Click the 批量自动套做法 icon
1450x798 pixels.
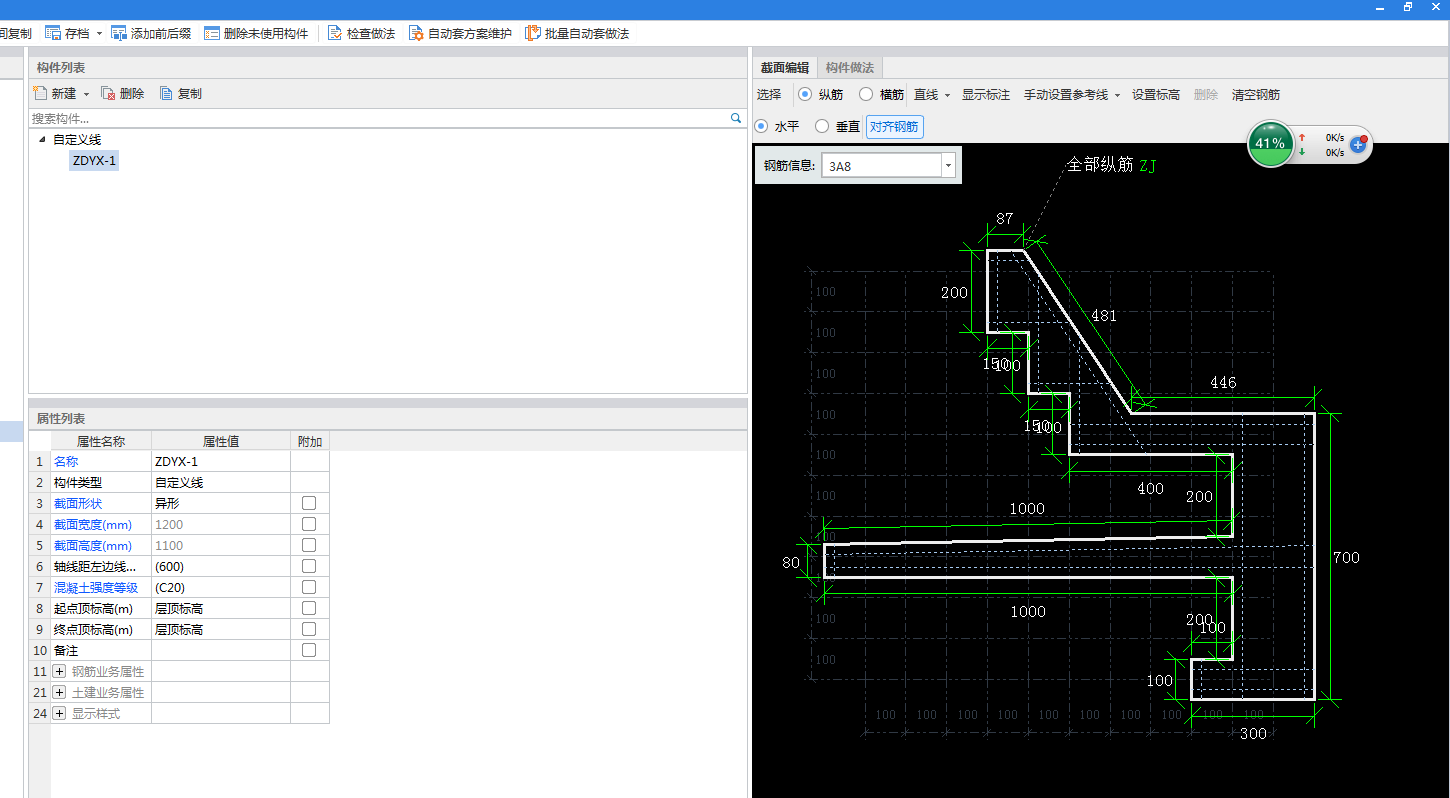click(533, 33)
